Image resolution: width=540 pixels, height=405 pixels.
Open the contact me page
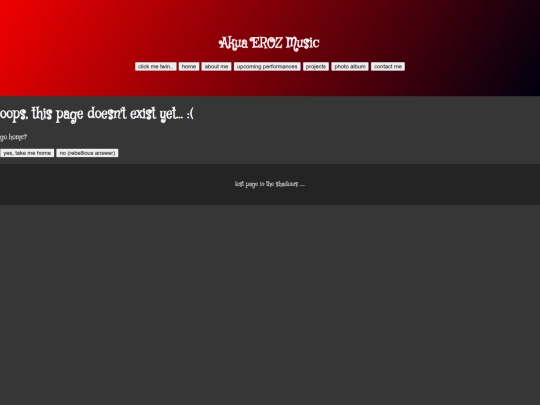pyautogui.click(x=388, y=66)
